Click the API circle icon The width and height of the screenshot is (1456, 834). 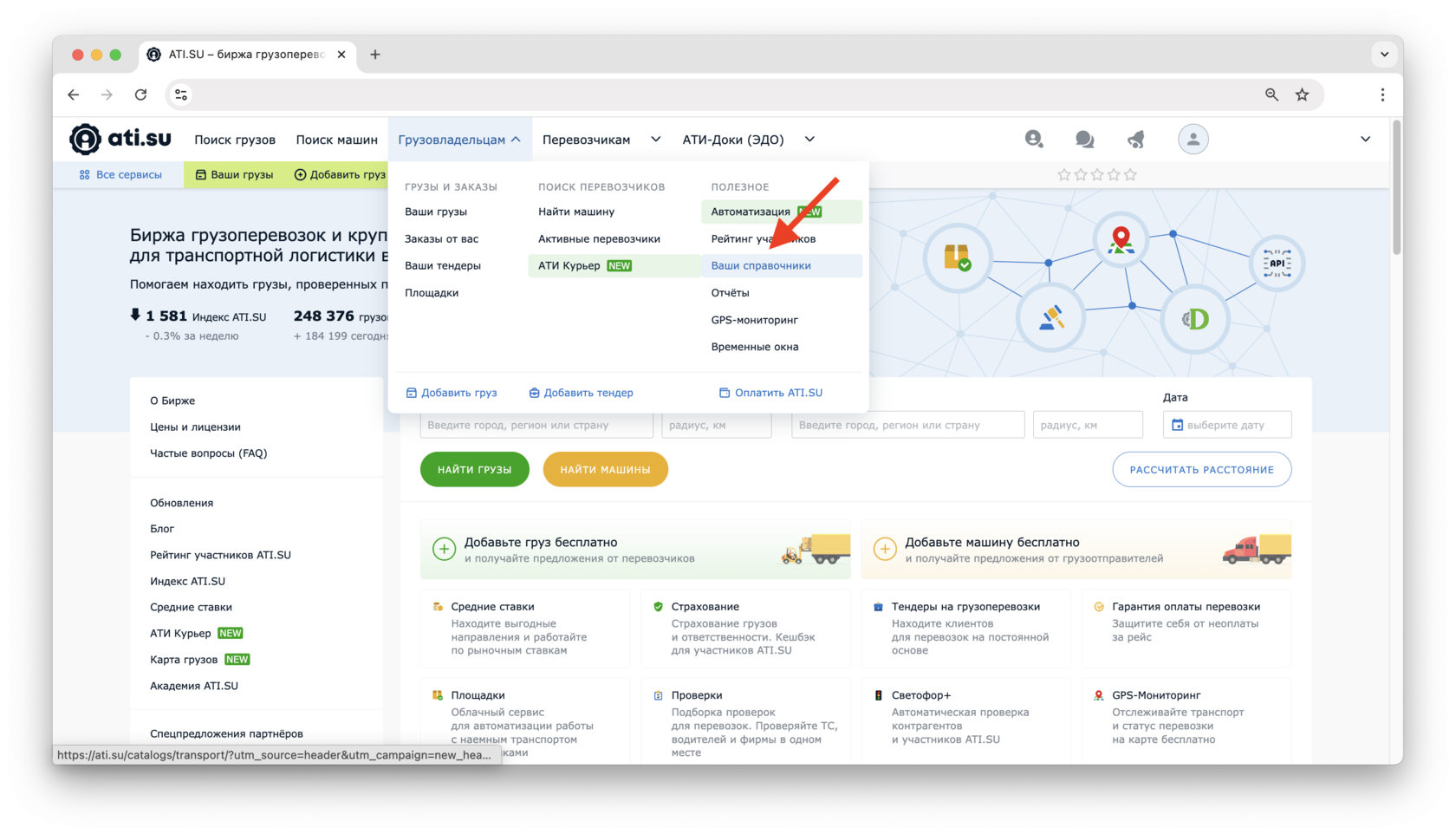pos(1277,263)
